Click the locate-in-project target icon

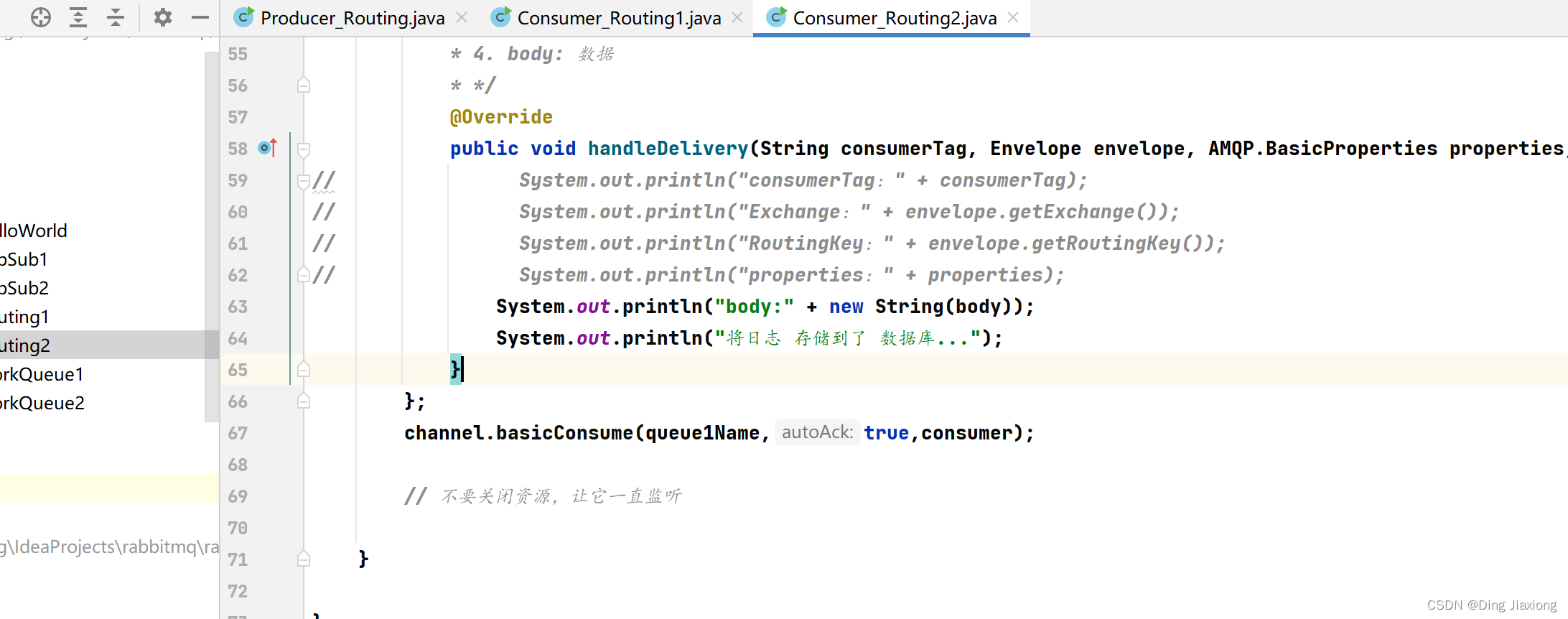coord(41,17)
